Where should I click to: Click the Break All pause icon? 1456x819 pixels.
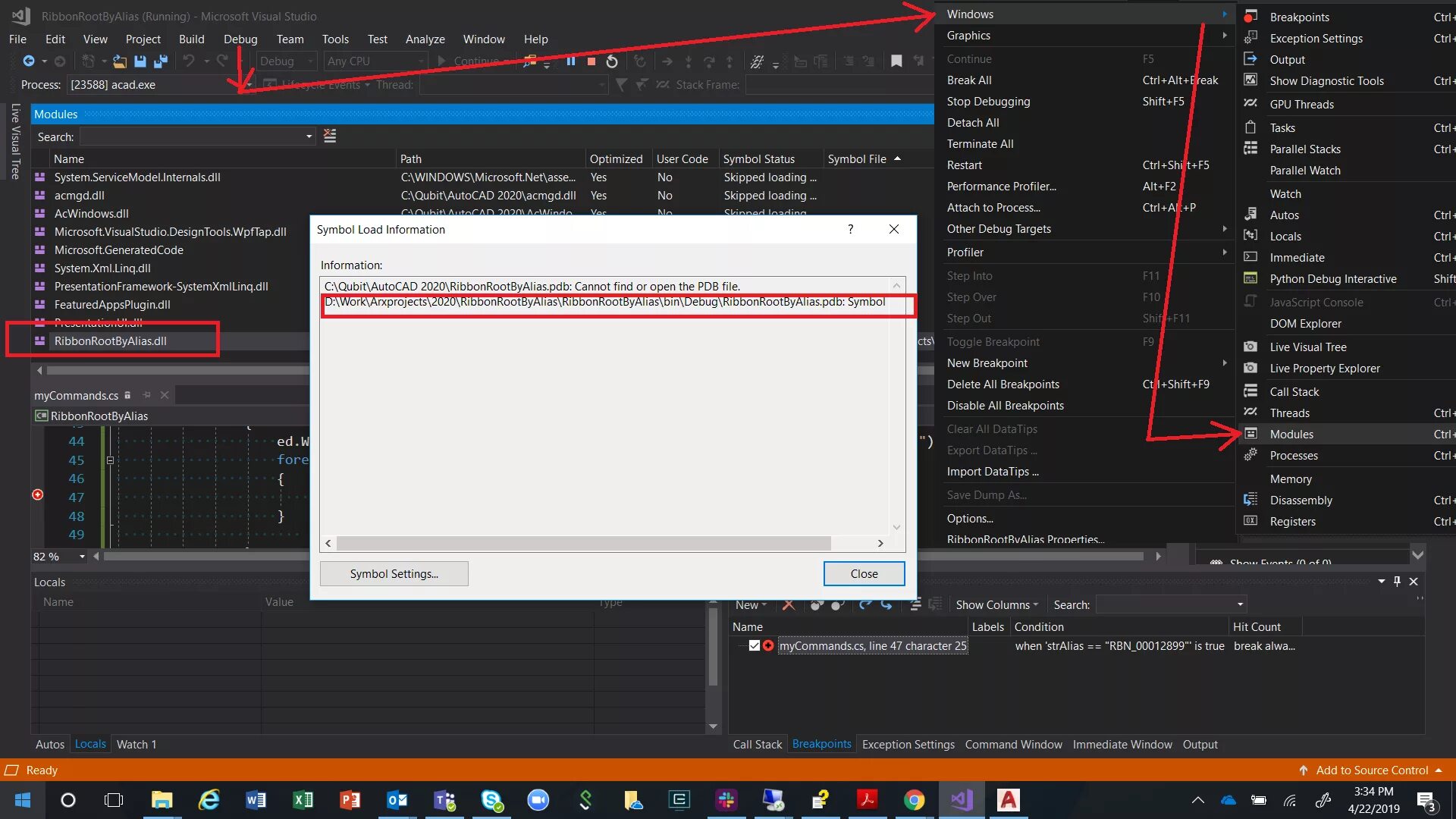pos(571,61)
